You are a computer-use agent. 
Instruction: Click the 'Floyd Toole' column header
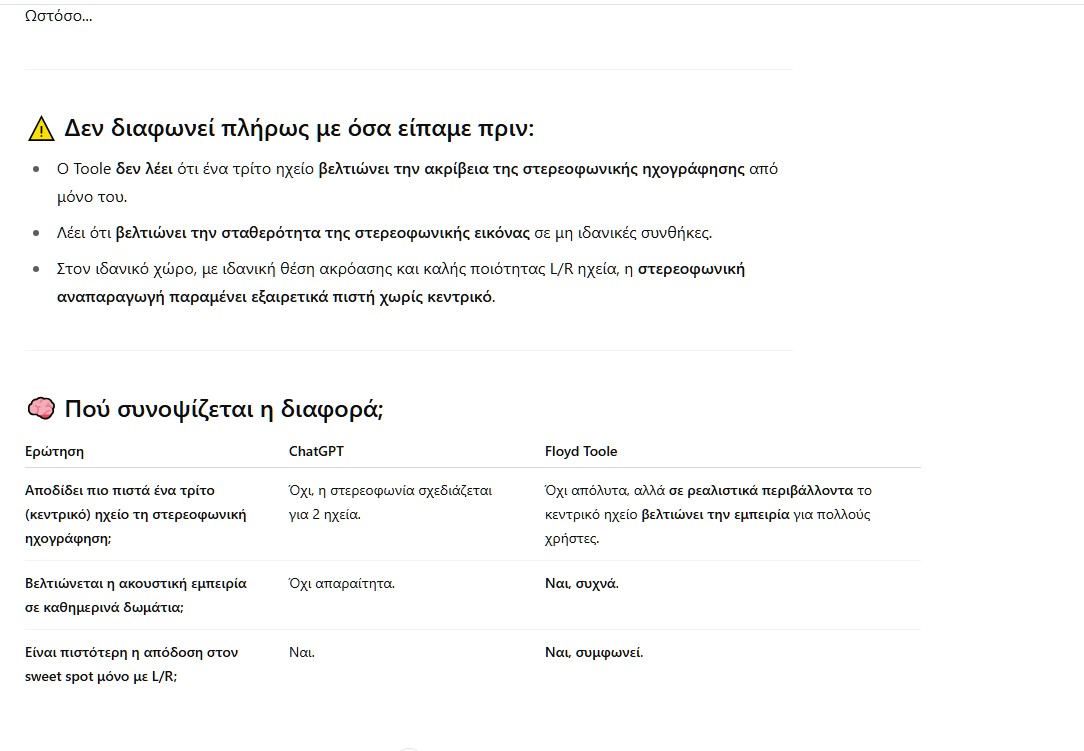(x=581, y=451)
